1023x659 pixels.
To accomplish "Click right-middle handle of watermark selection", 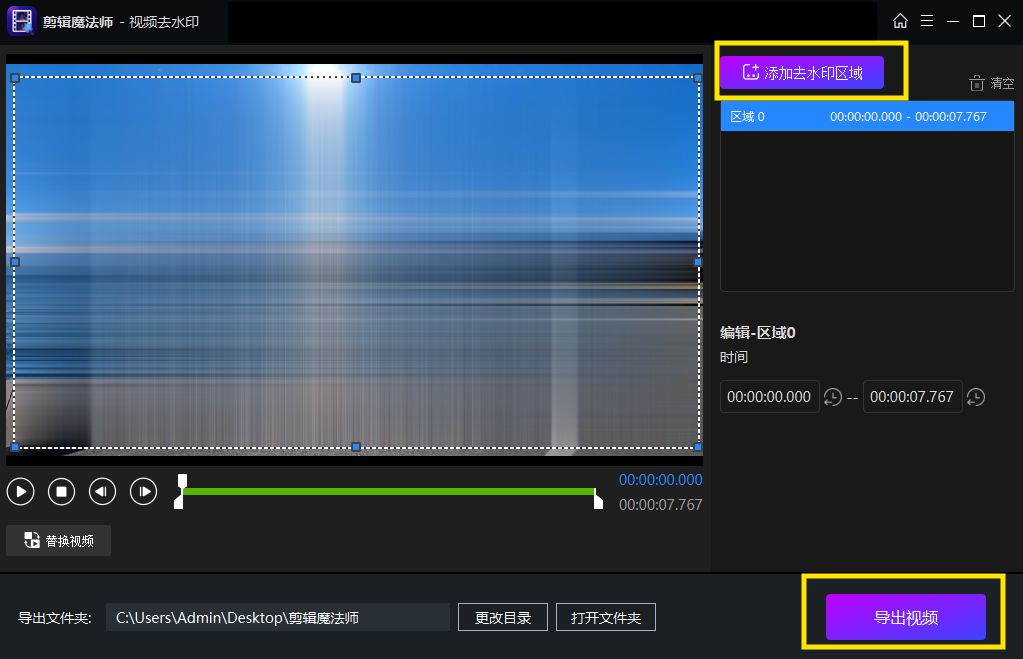I will [698, 262].
